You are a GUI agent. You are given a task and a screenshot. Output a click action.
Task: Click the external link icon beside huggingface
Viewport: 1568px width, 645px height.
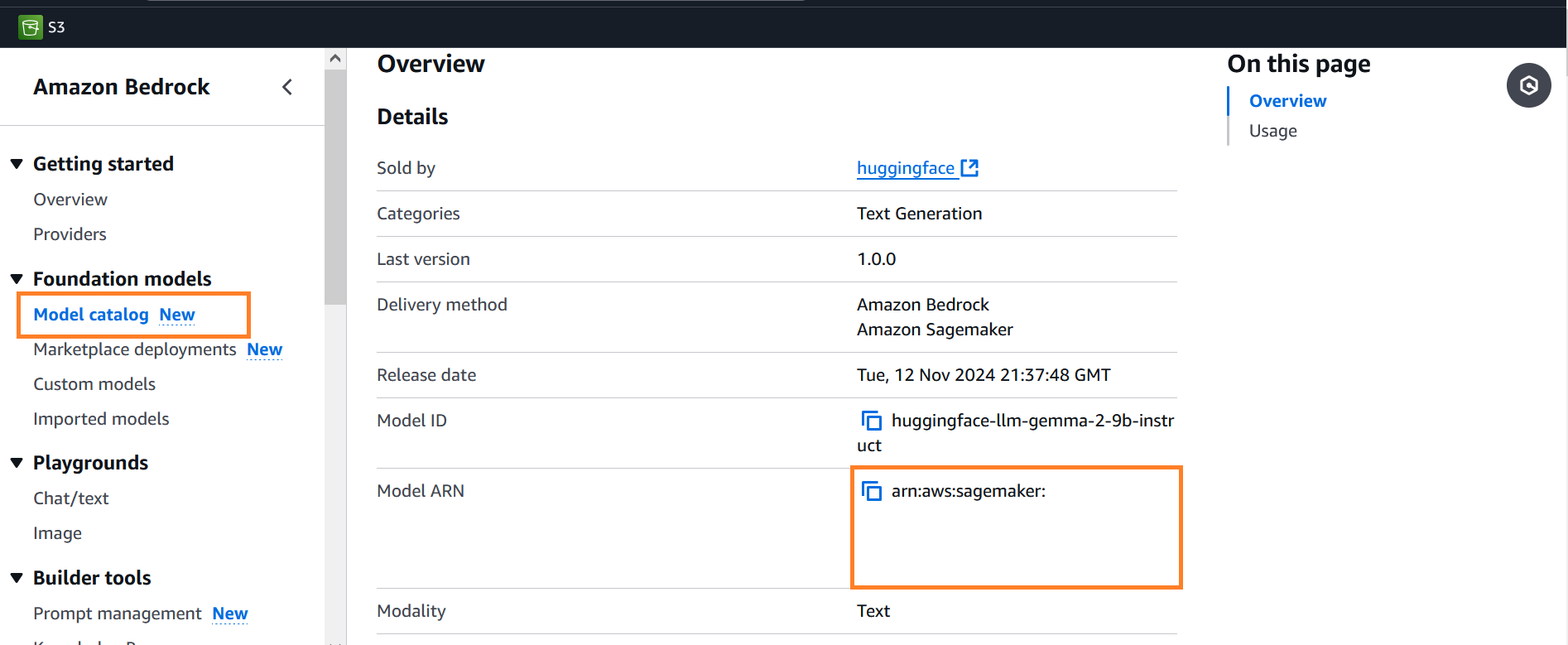[969, 168]
